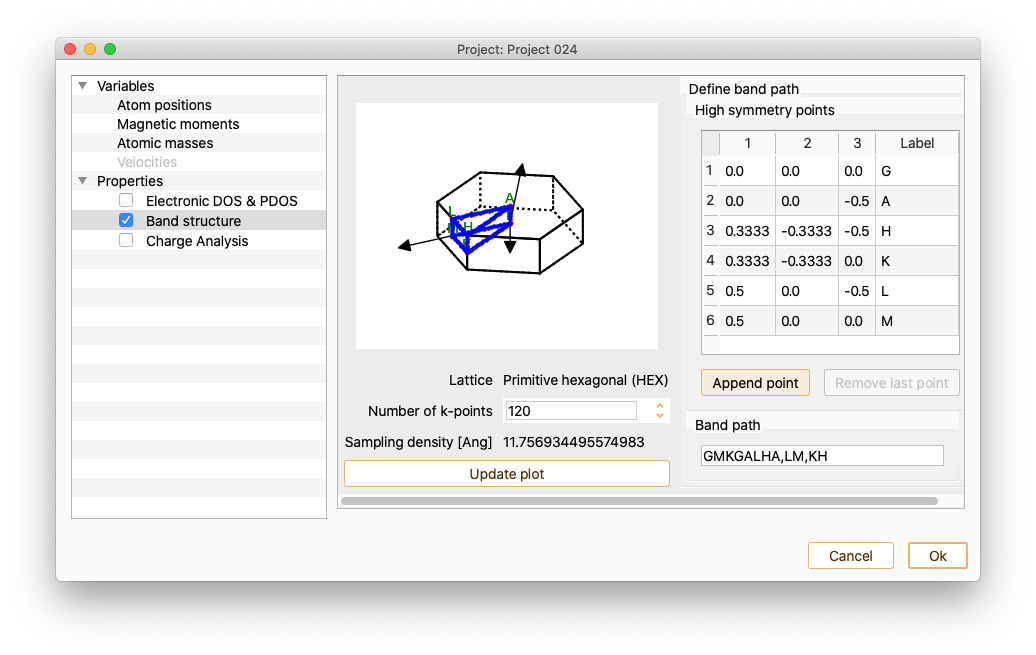The image size is (1036, 655).
Task: Click the '-0.5' cell in row A
Action: pyautogui.click(x=857, y=201)
